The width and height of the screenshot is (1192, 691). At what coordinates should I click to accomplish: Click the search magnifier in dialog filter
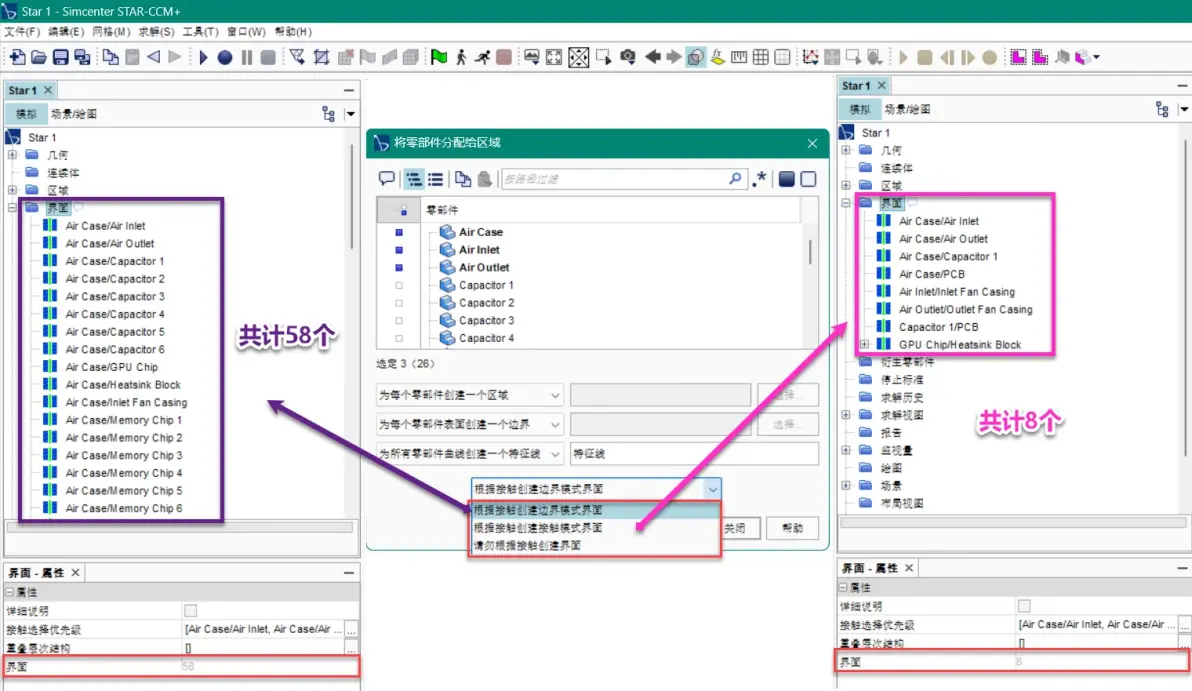point(735,179)
